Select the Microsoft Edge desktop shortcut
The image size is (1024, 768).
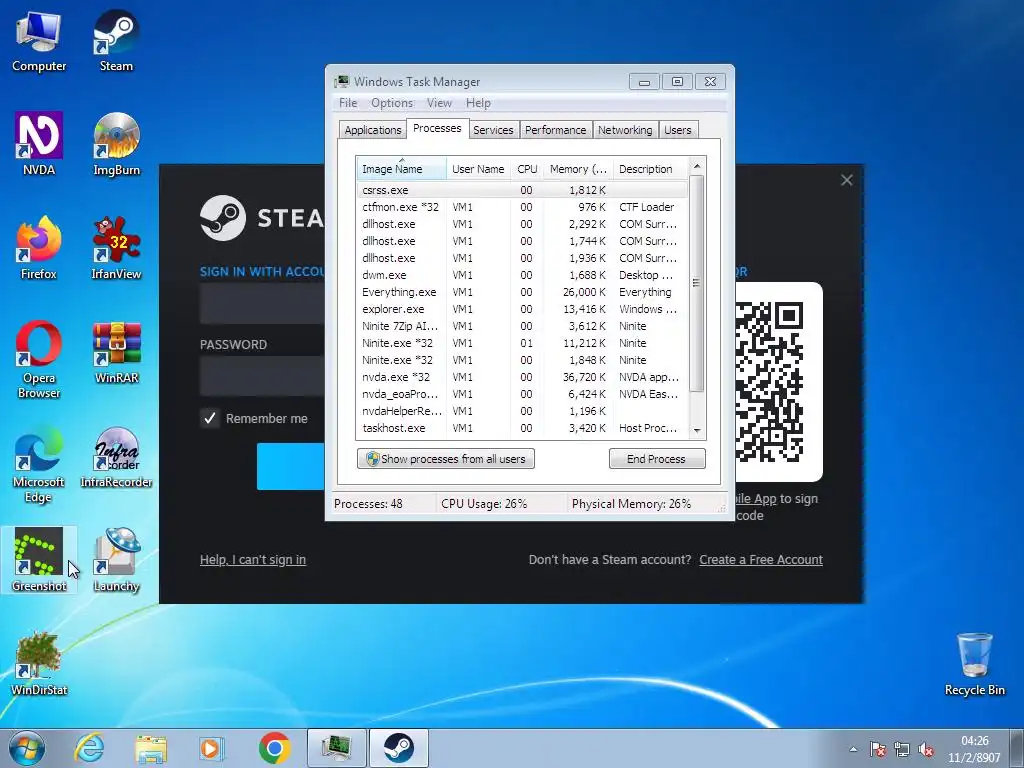39,464
